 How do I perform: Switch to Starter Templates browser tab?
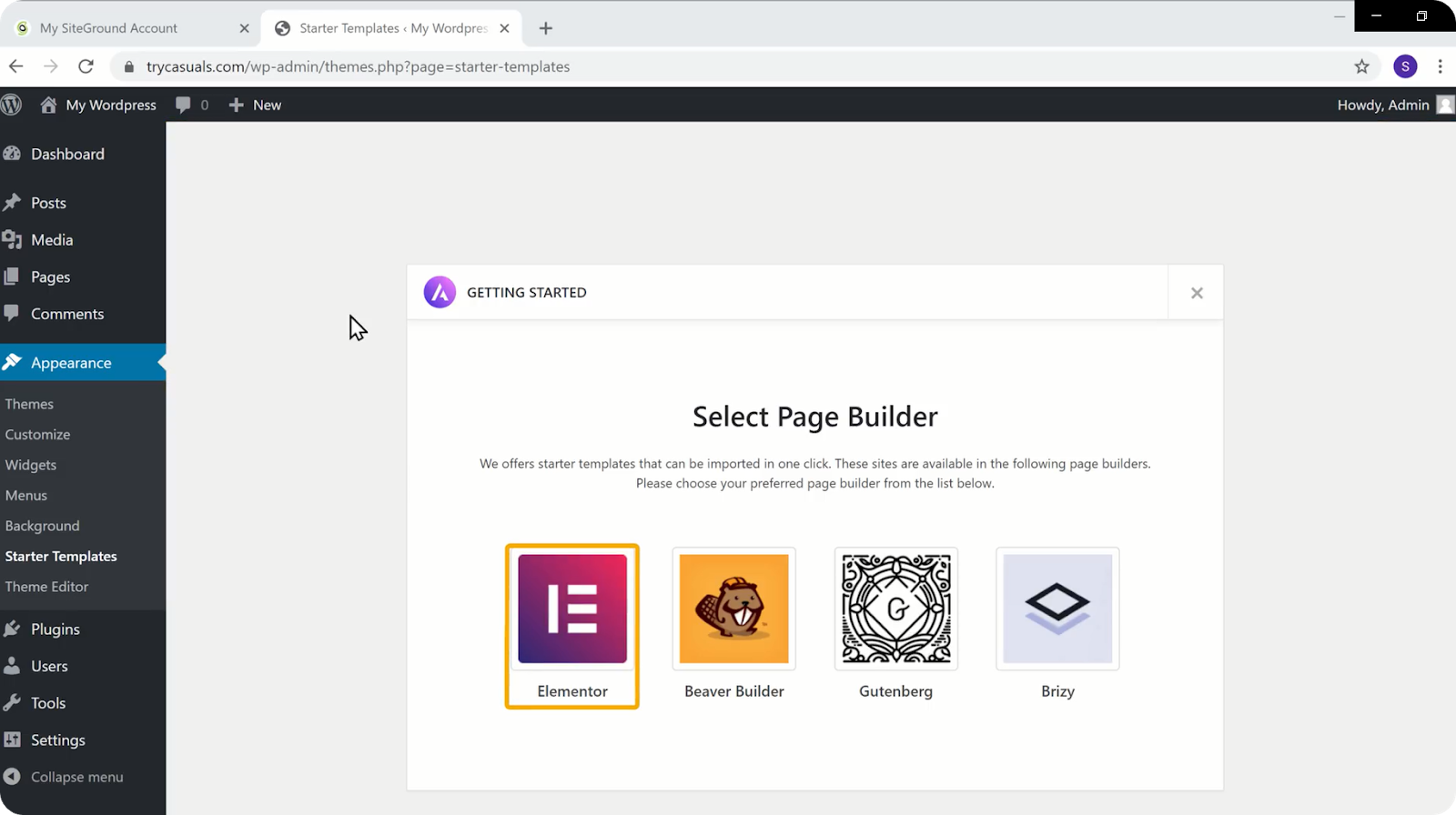[x=391, y=28]
